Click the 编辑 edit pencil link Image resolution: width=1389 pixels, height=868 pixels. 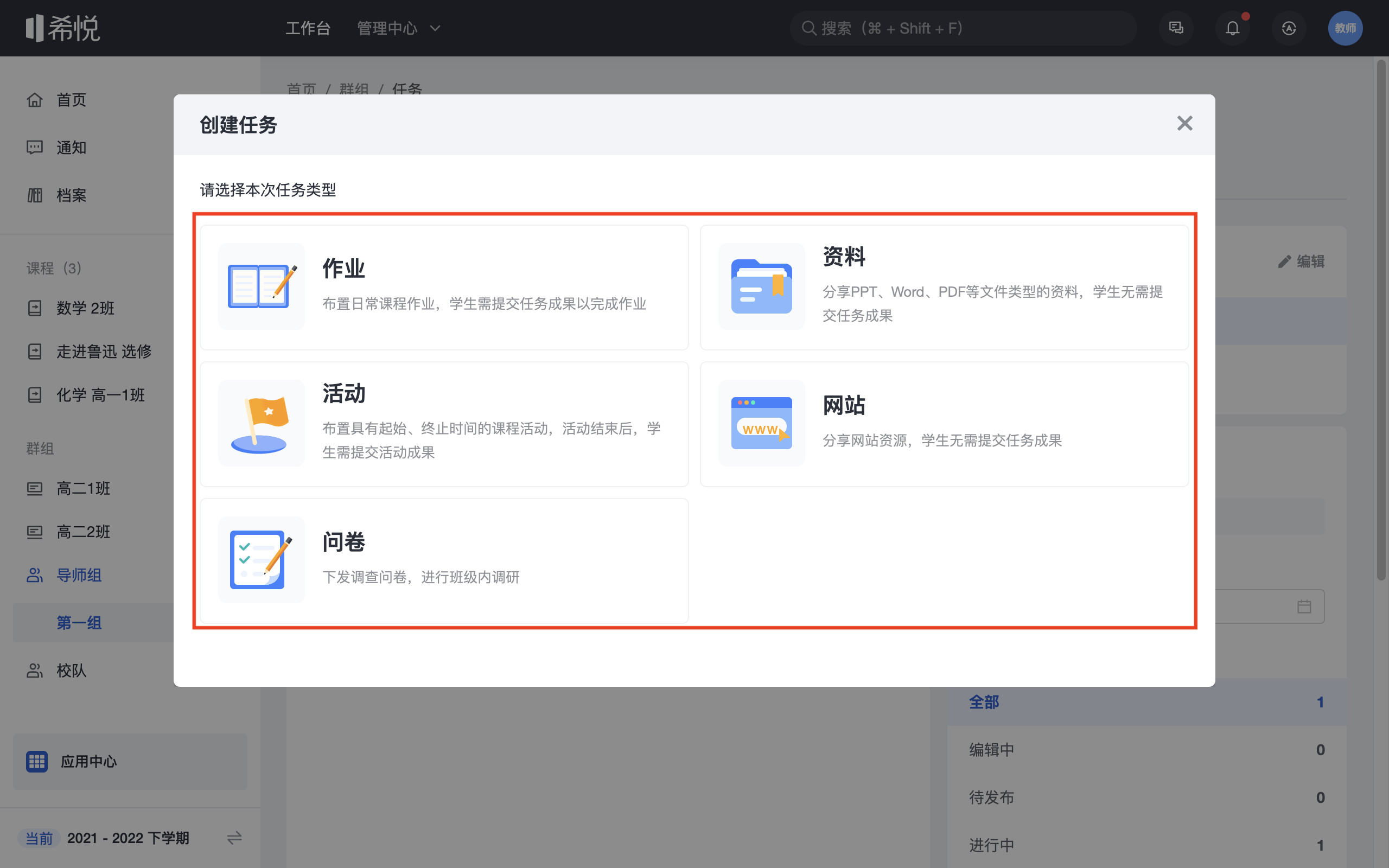[1301, 262]
